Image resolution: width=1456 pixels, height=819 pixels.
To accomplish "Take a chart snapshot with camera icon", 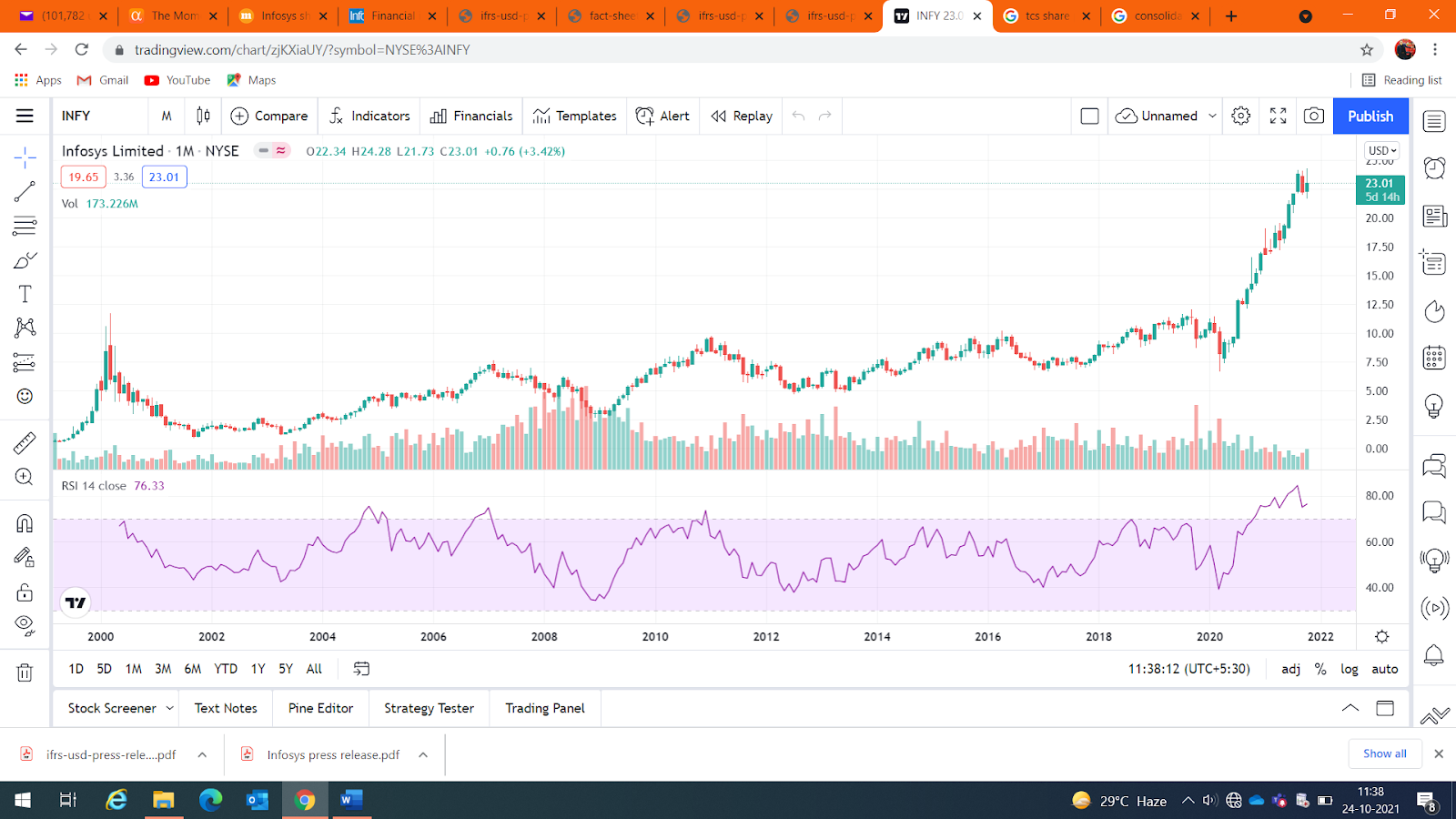I will point(1314,116).
